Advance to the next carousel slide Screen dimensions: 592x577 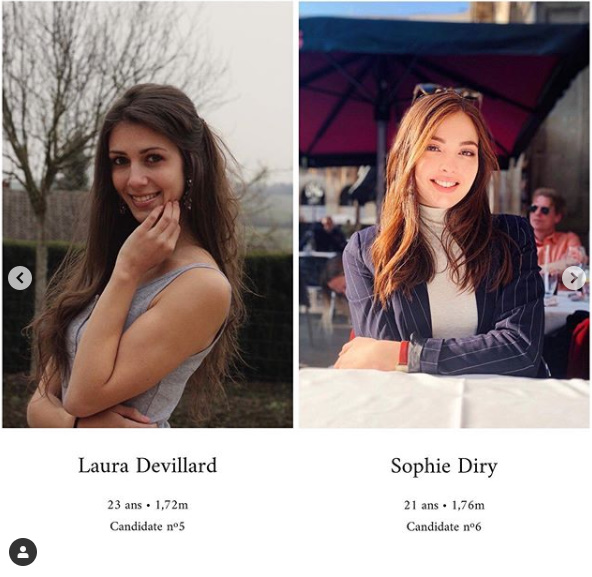(x=574, y=278)
